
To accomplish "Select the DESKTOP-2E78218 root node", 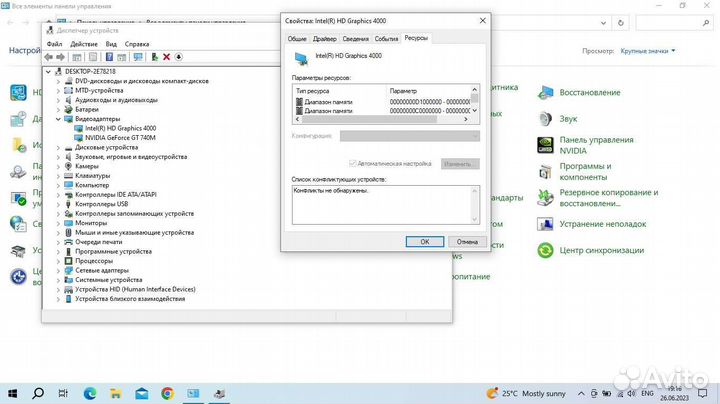I will point(90,71).
